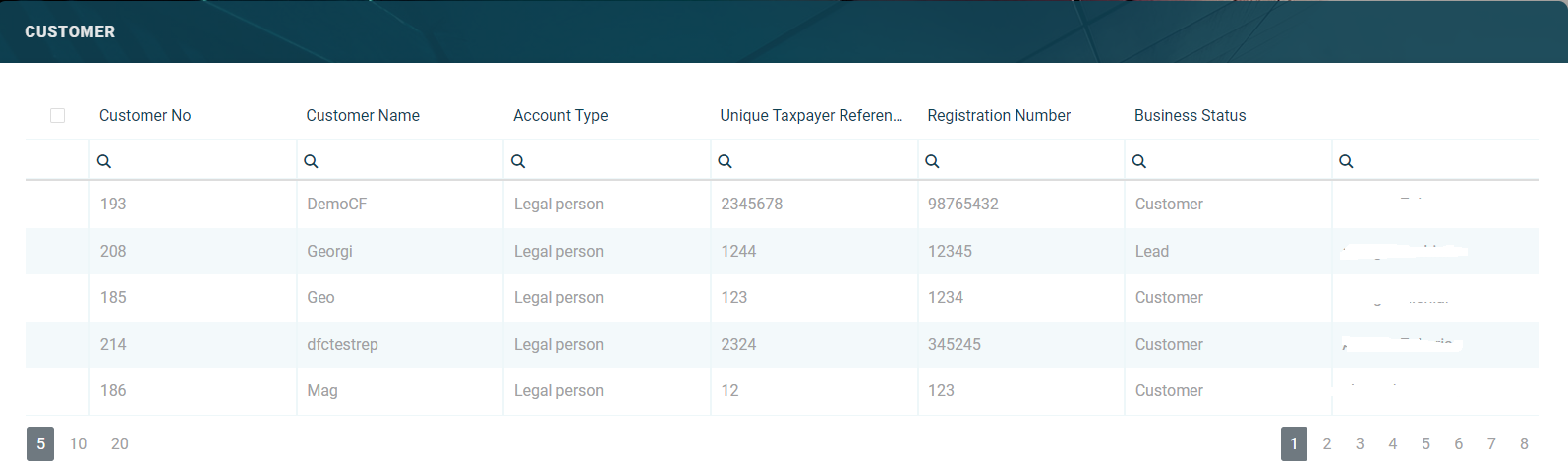
Task: Open the customer row named Georgi
Action: (x=329, y=252)
